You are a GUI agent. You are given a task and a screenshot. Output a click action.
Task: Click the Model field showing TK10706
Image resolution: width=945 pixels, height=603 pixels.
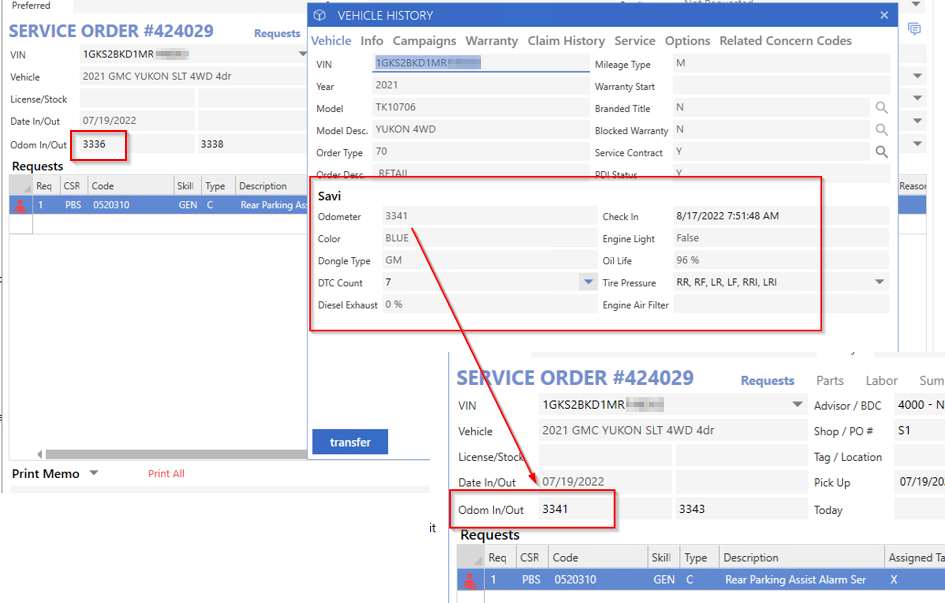pos(480,107)
